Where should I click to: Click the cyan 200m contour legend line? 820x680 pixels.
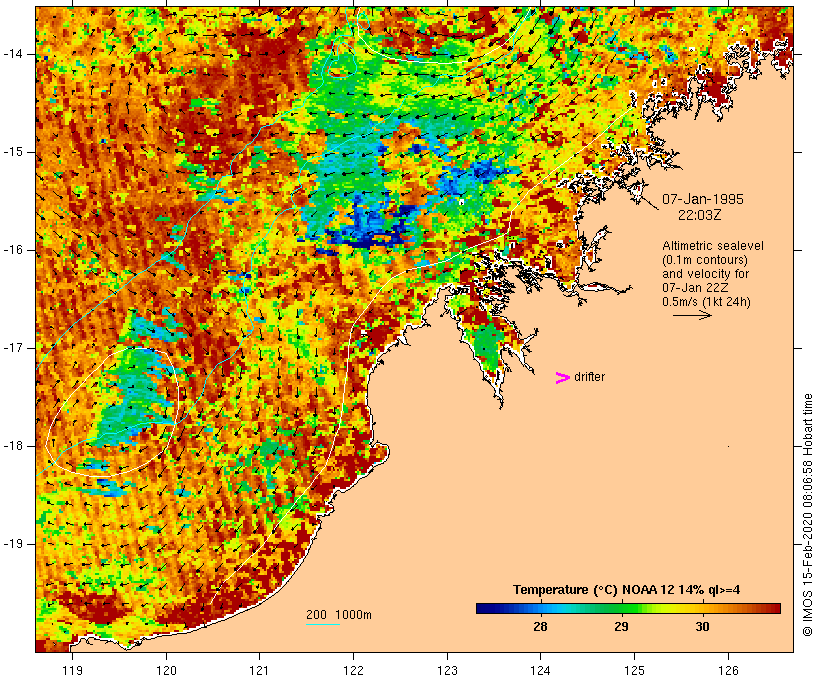(x=323, y=624)
